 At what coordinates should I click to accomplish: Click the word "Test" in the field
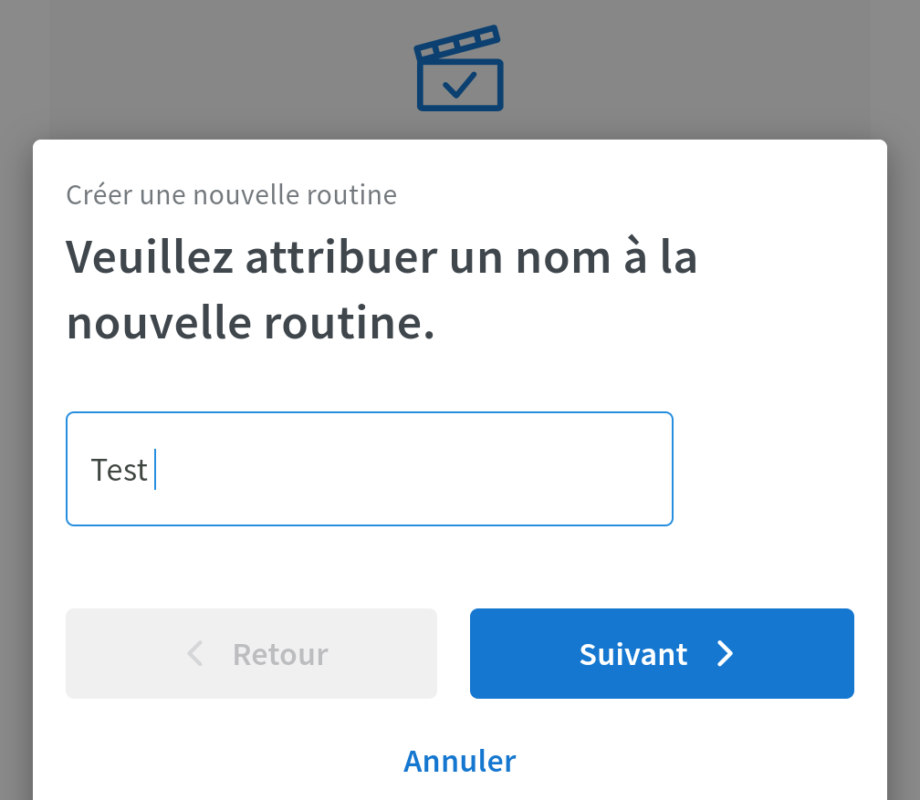[x=119, y=469]
